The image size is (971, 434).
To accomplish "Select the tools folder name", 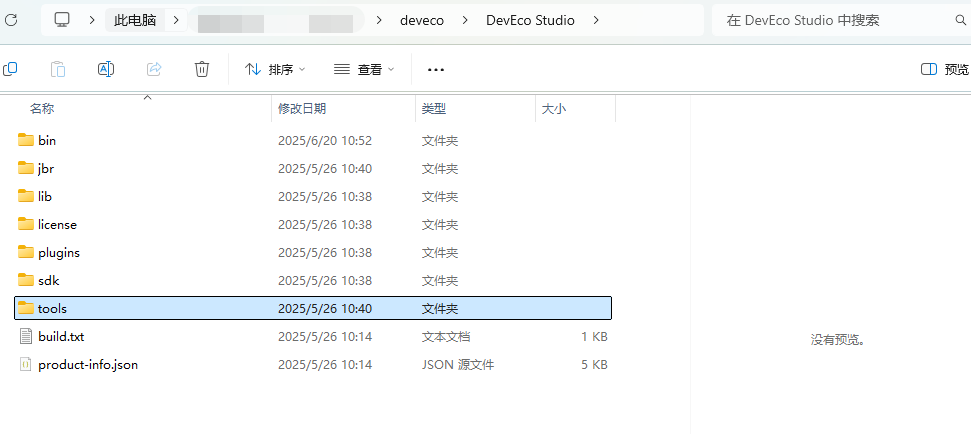I will [52, 308].
